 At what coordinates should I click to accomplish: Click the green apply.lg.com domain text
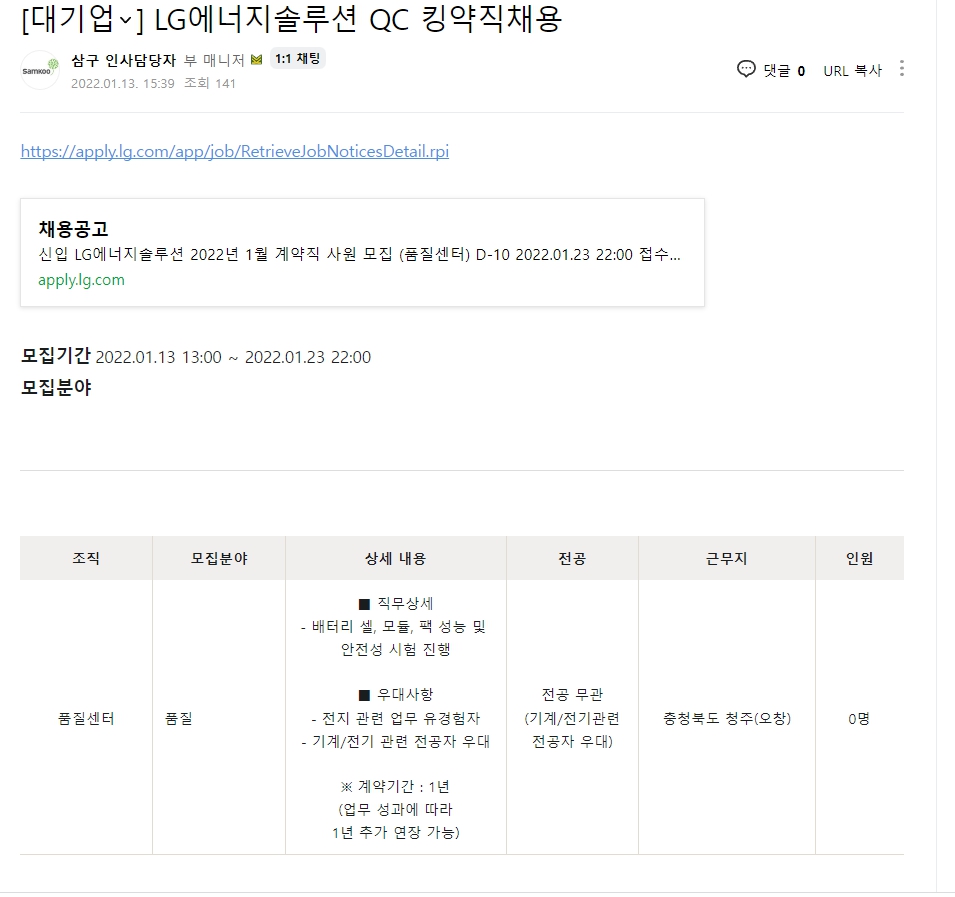click(81, 280)
